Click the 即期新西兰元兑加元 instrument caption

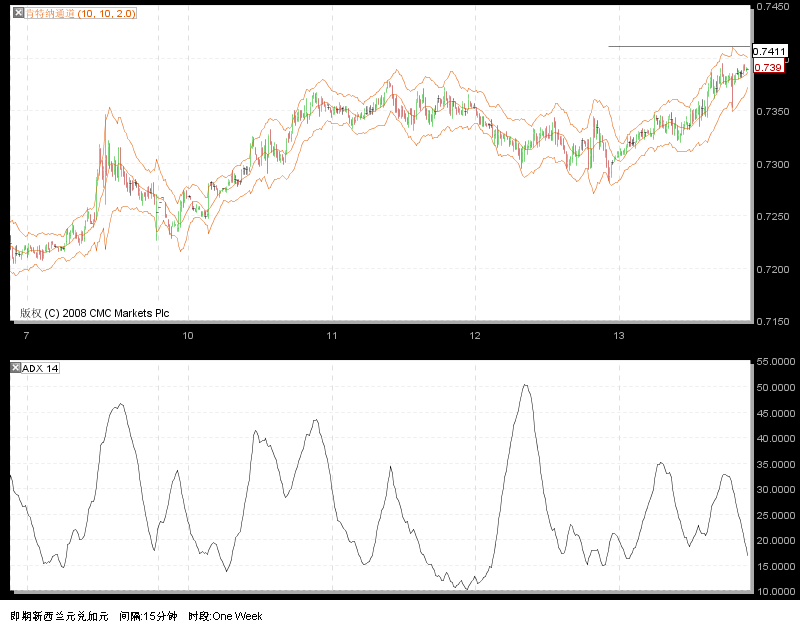click(59, 616)
